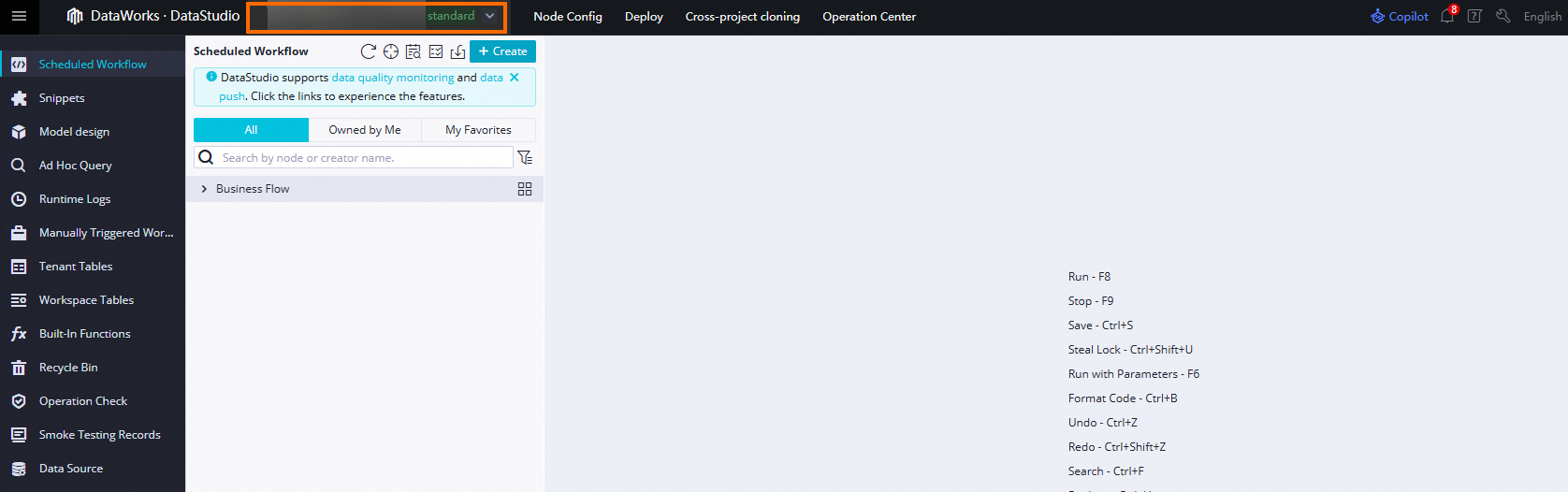Click the crosshair locate icon

391,51
